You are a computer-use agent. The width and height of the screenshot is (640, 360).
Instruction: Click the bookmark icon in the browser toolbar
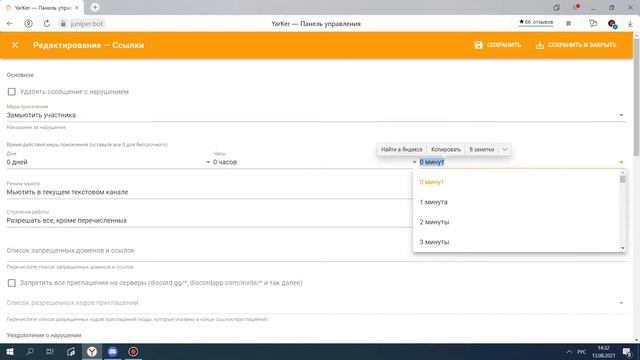pos(568,24)
